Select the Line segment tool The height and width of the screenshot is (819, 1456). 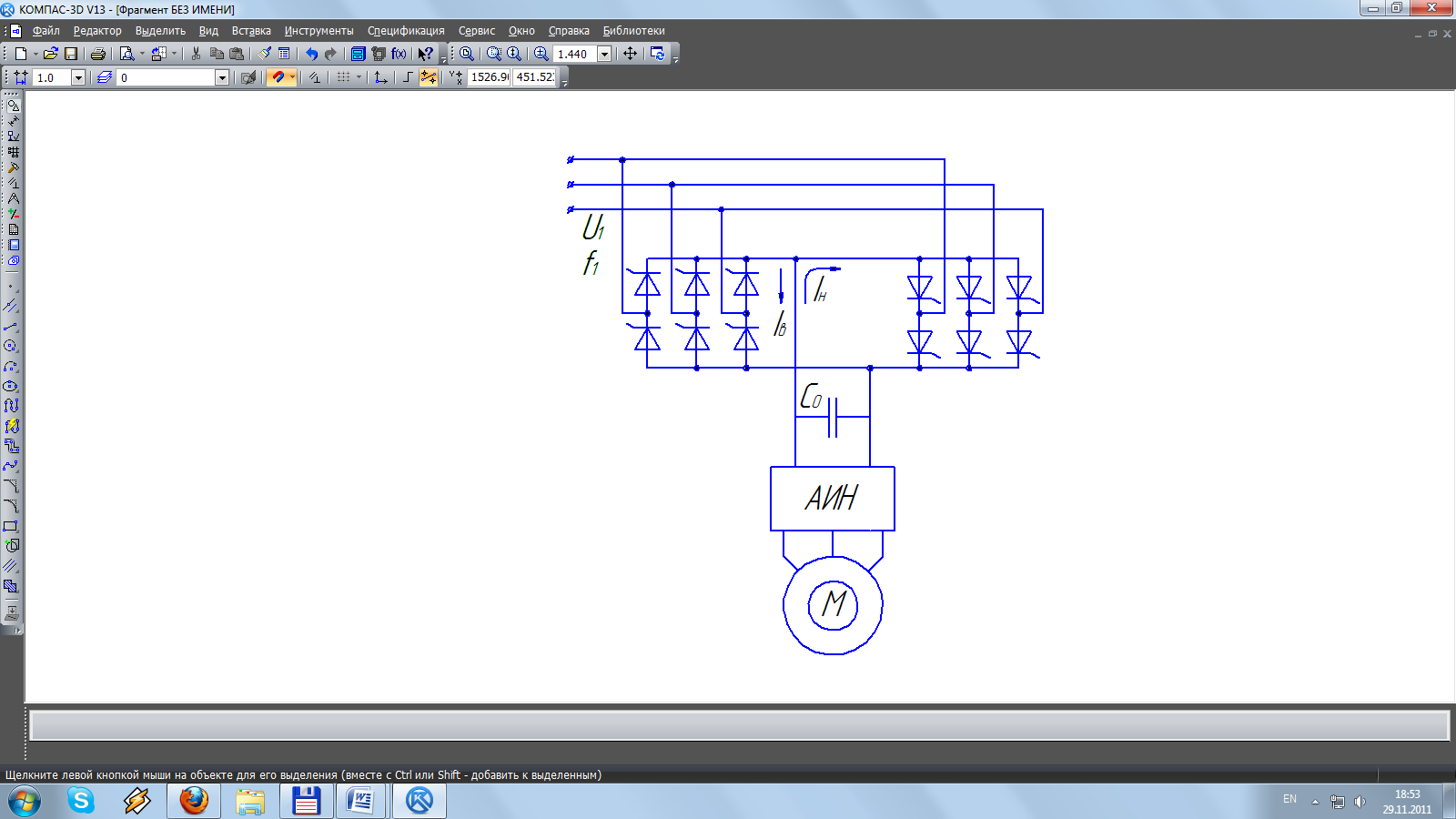[11, 327]
